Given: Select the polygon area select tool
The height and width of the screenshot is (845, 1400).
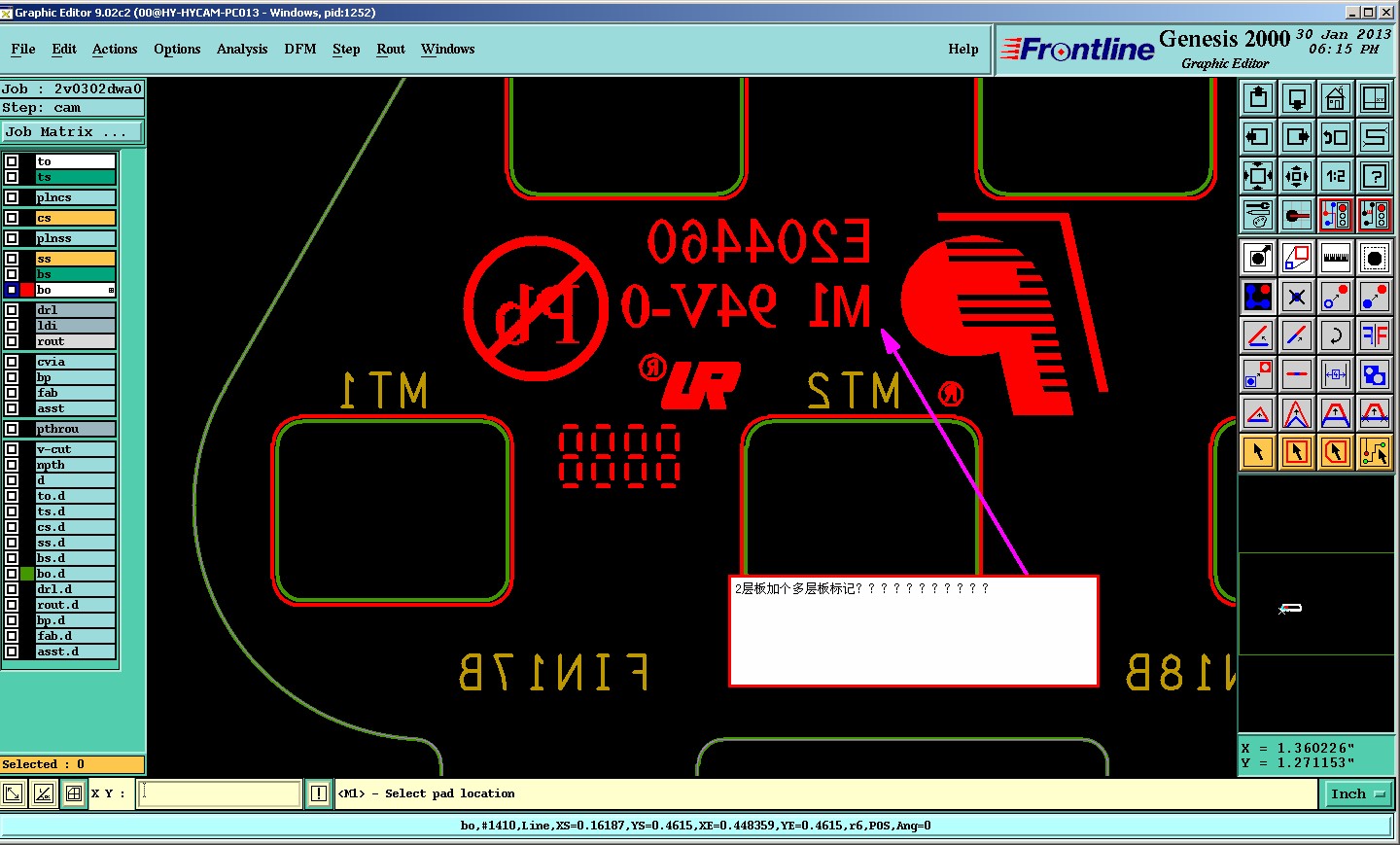Looking at the screenshot, I should (x=1336, y=452).
